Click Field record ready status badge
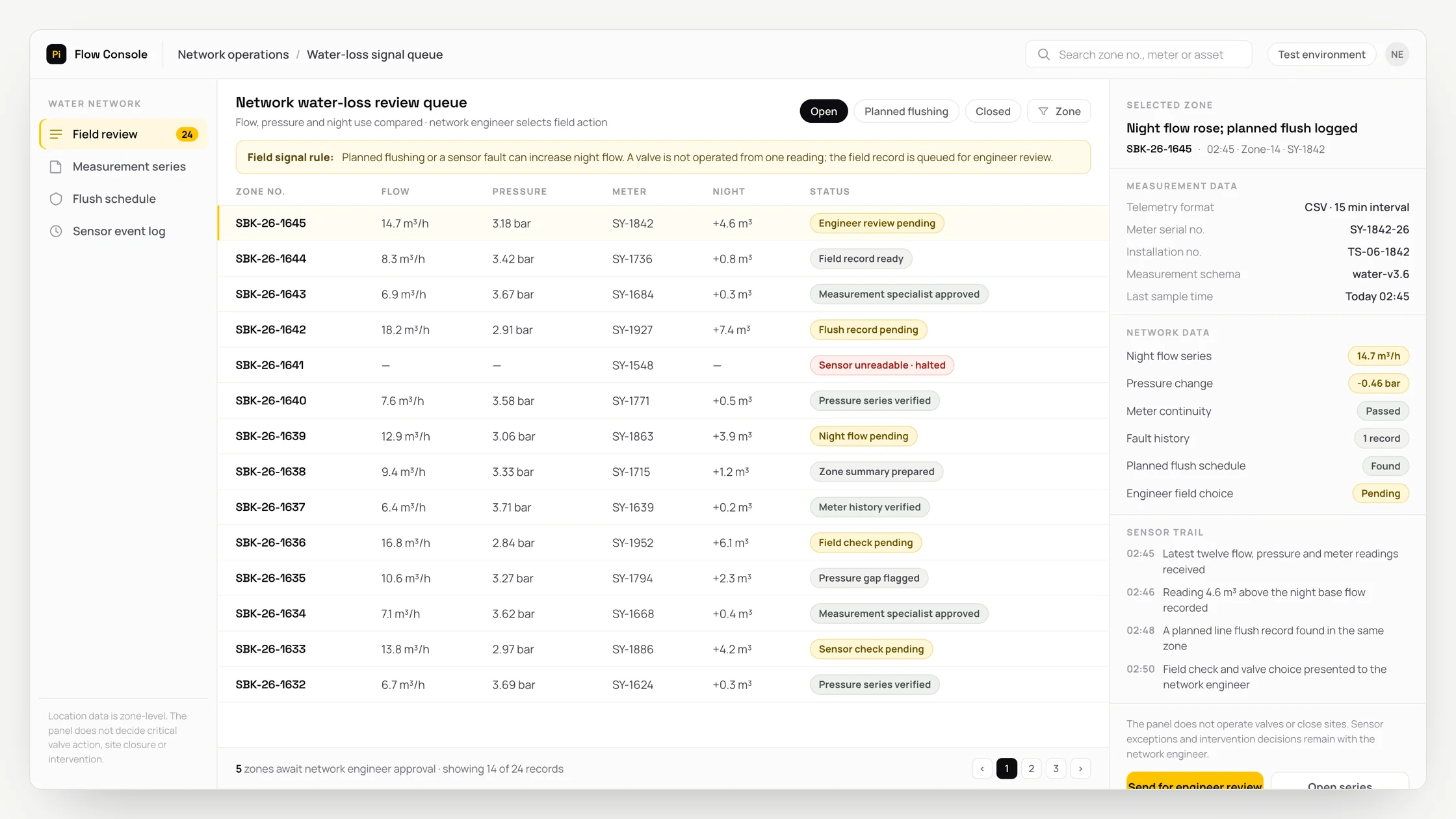The width and height of the screenshot is (1456, 819). pyautogui.click(x=861, y=259)
